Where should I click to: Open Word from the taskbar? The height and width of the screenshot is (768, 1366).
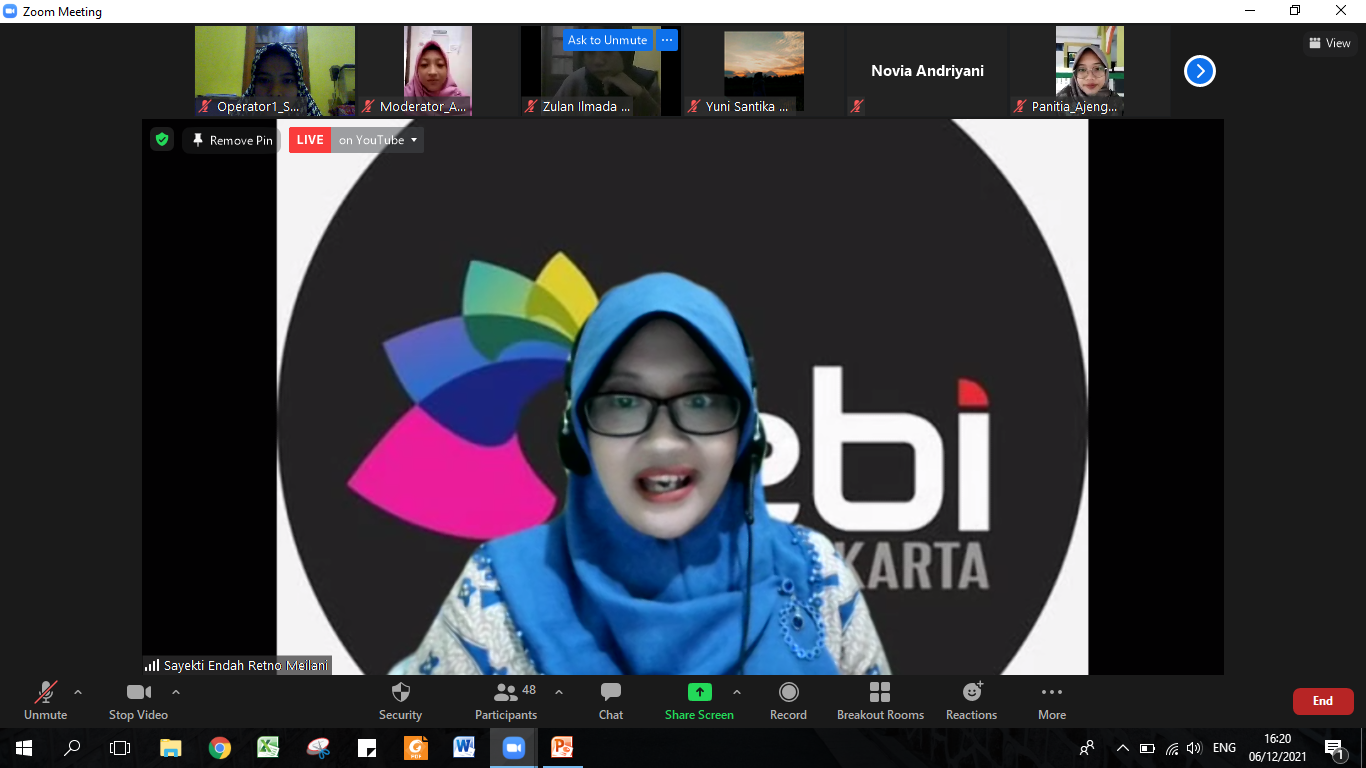(465, 748)
